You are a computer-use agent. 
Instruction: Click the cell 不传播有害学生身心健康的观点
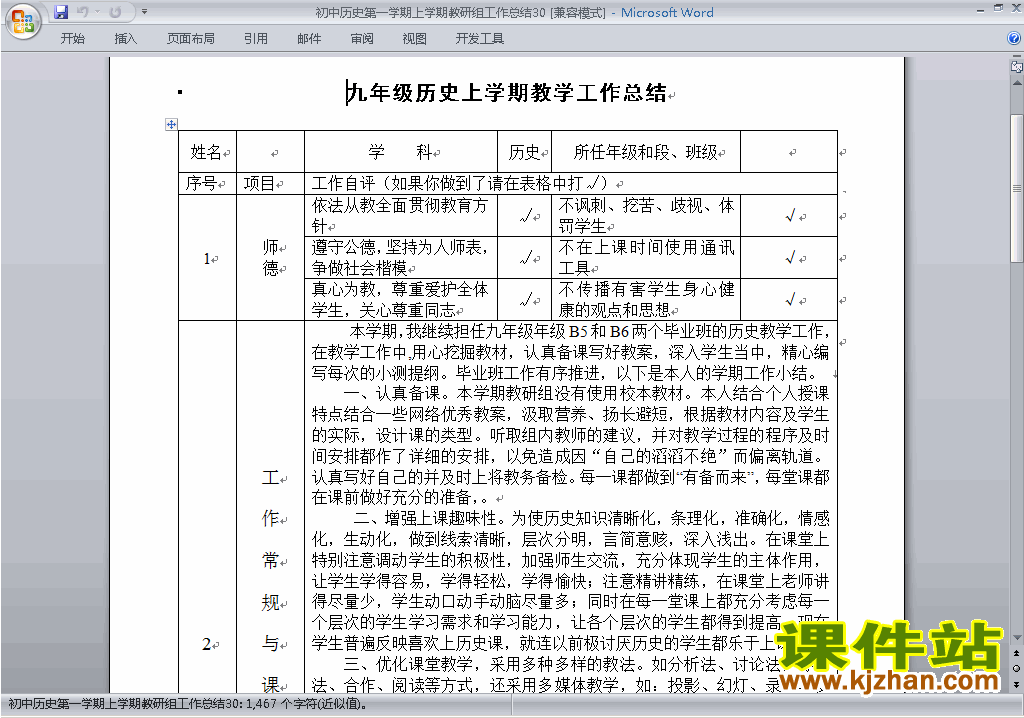tap(646, 299)
